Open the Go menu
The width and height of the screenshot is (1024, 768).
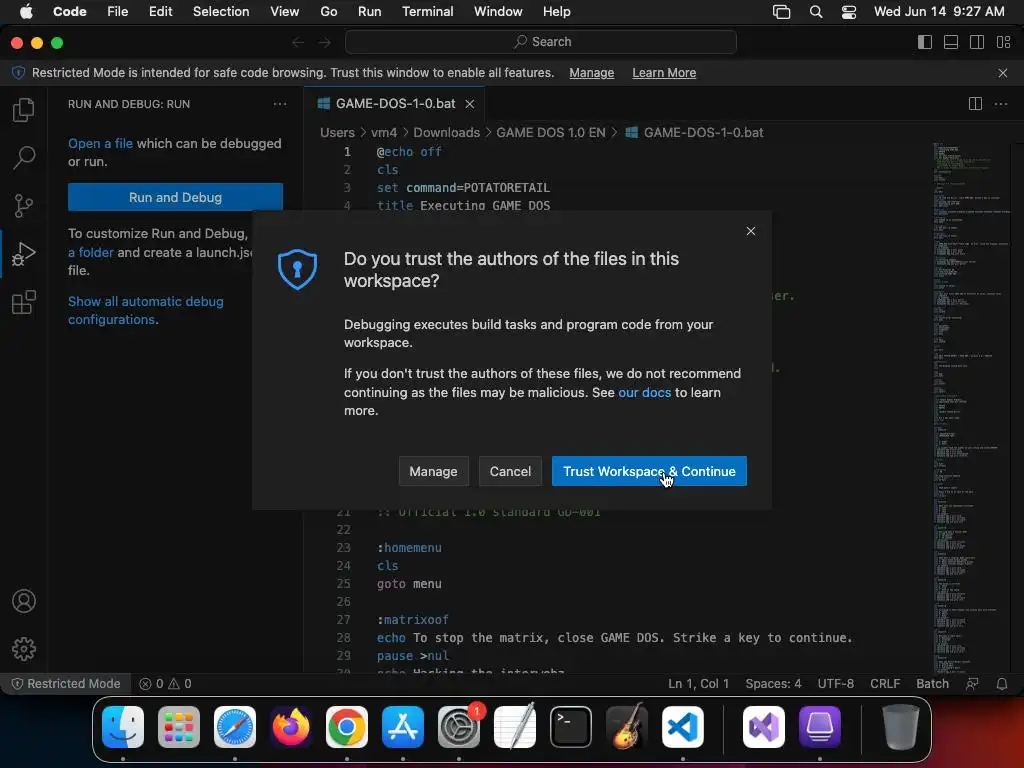328,12
